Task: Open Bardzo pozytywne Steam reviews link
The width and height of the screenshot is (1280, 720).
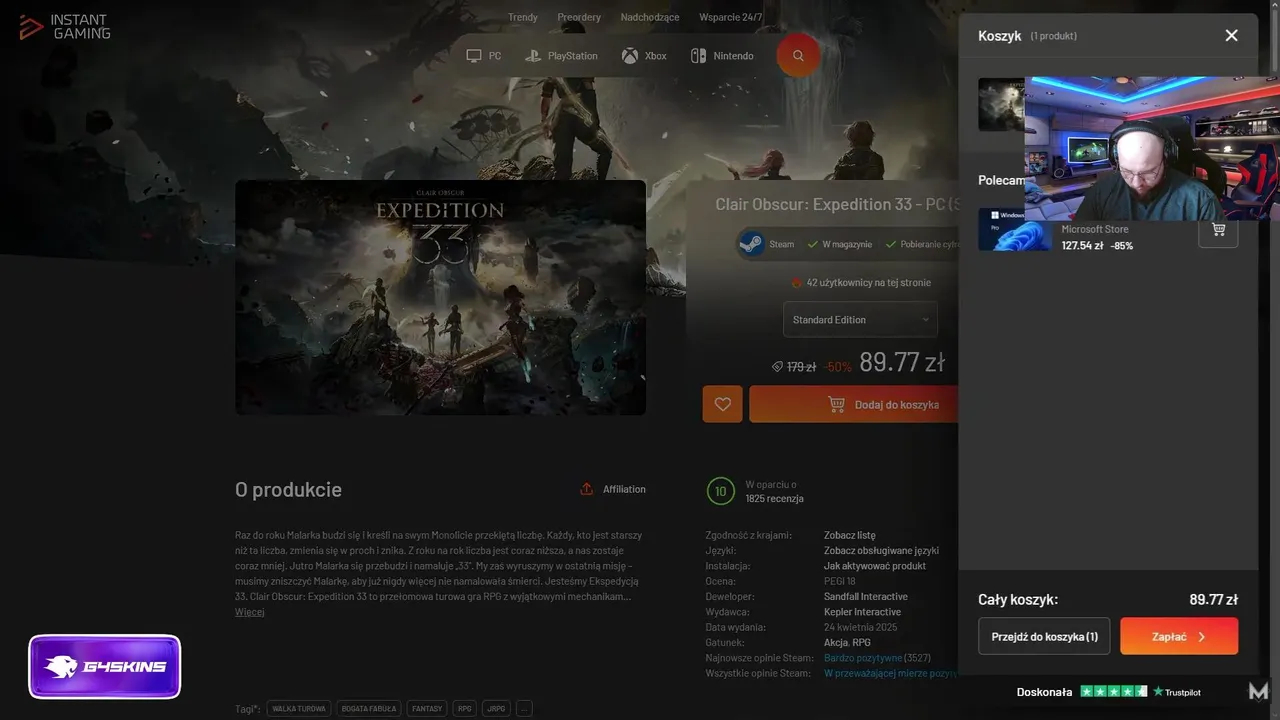Action: pyautogui.click(x=862, y=658)
